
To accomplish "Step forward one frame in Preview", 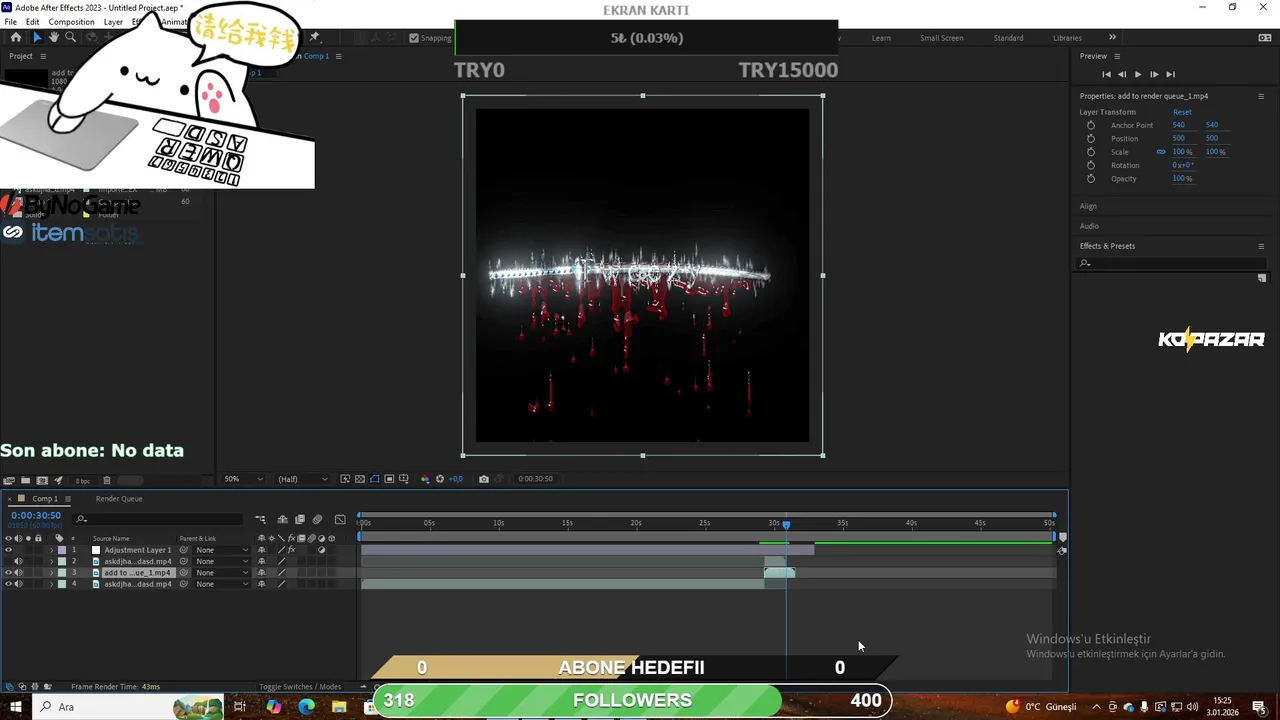I will 1154,74.
